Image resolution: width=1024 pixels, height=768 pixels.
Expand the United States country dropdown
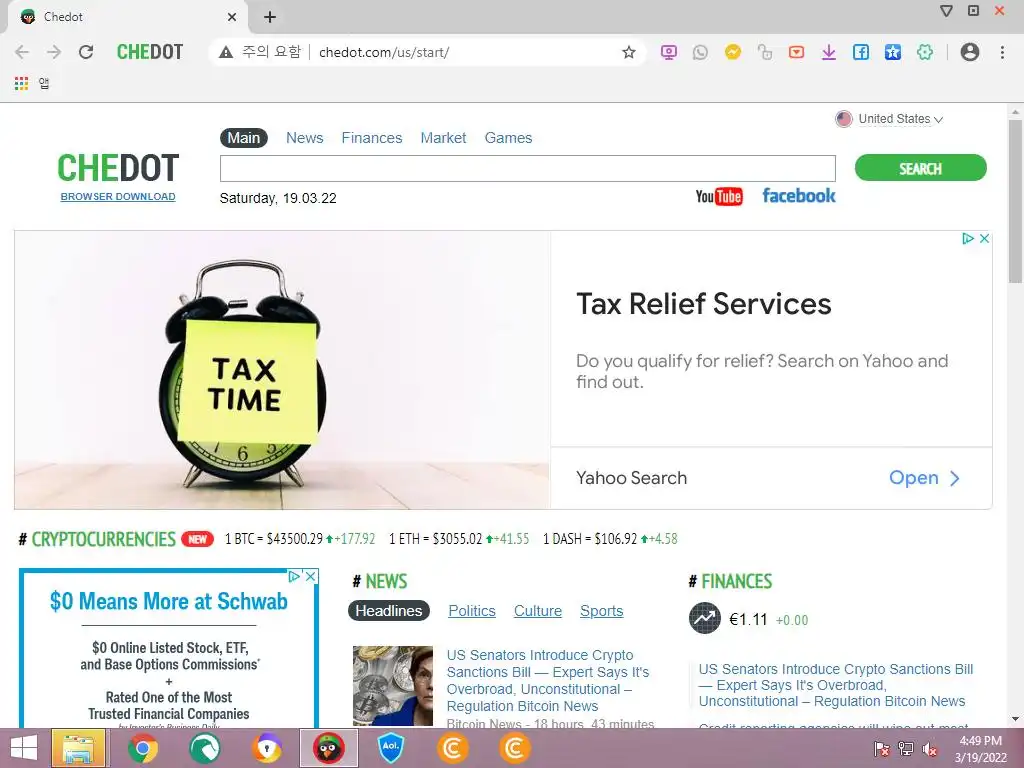click(889, 119)
